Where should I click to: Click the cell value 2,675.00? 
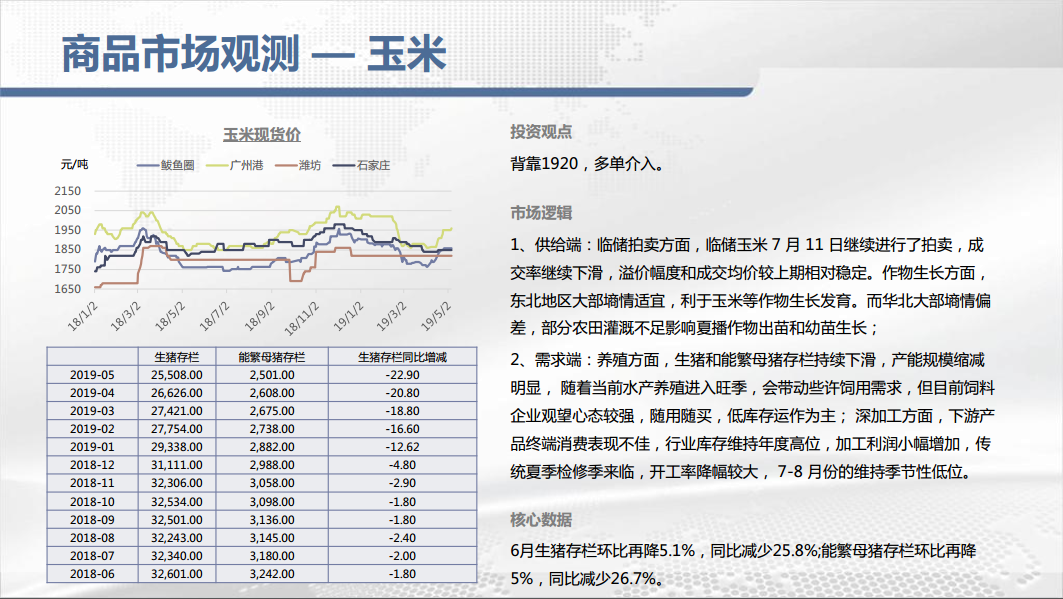(x=272, y=411)
